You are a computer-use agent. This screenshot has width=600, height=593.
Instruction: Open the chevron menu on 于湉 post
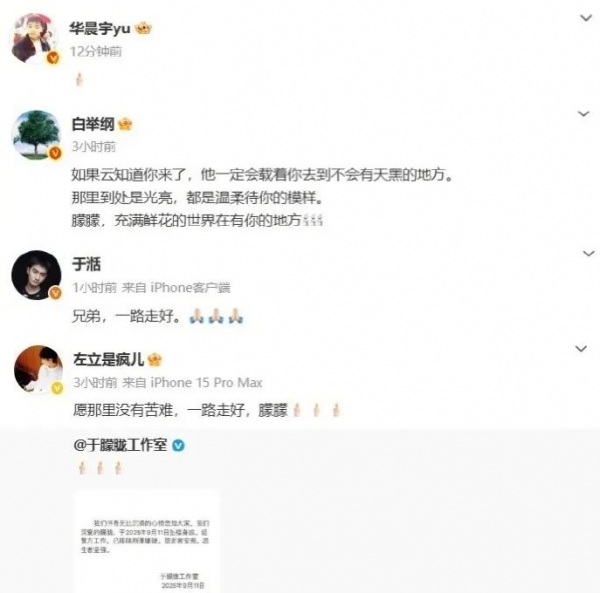pyautogui.click(x=588, y=253)
